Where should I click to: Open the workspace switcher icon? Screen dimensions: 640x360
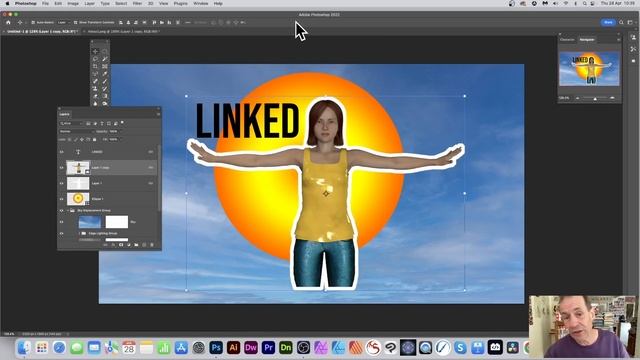coord(631,22)
